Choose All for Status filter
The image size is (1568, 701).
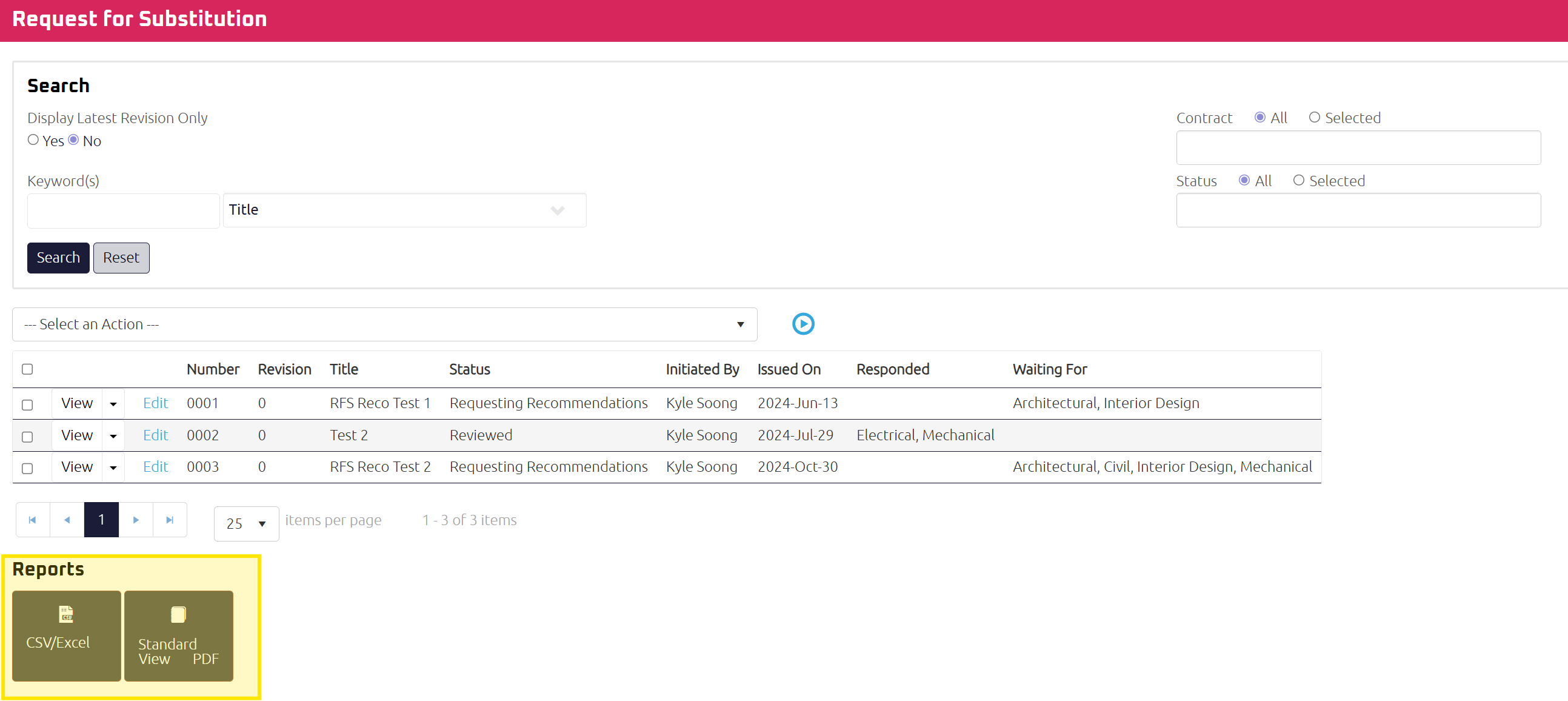tap(1244, 180)
